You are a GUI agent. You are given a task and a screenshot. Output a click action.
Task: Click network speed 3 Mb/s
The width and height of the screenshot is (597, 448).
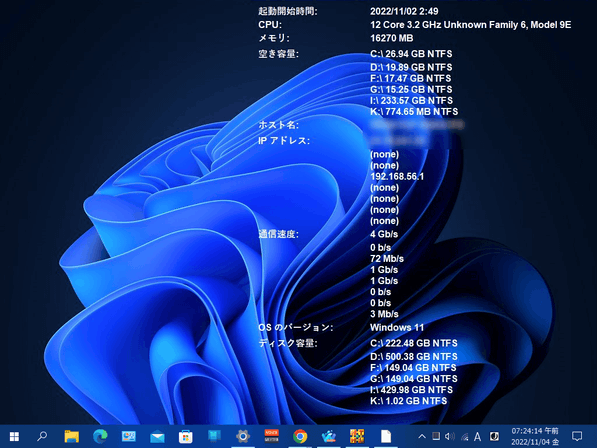pyautogui.click(x=384, y=314)
